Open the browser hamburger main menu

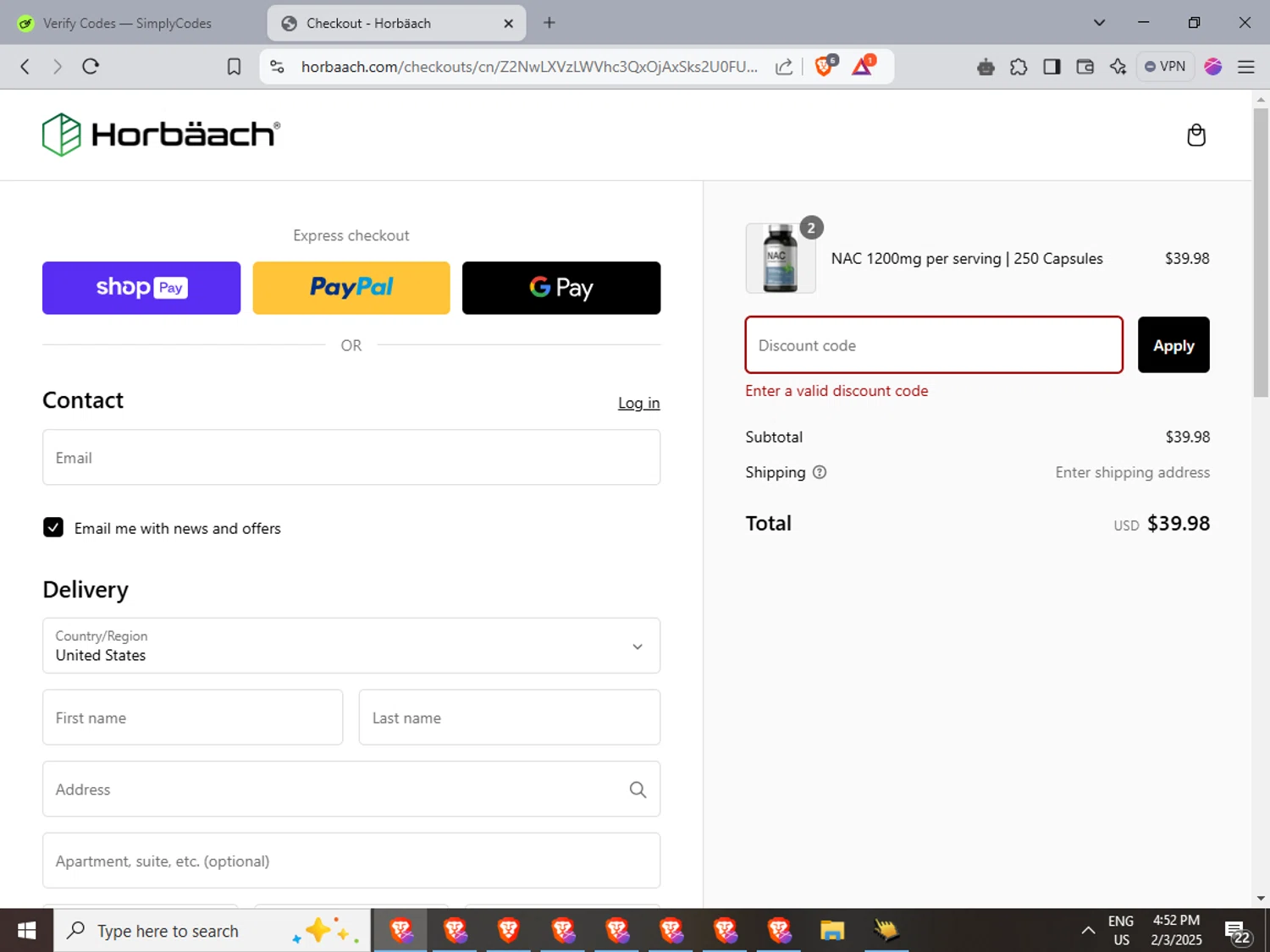[1246, 67]
